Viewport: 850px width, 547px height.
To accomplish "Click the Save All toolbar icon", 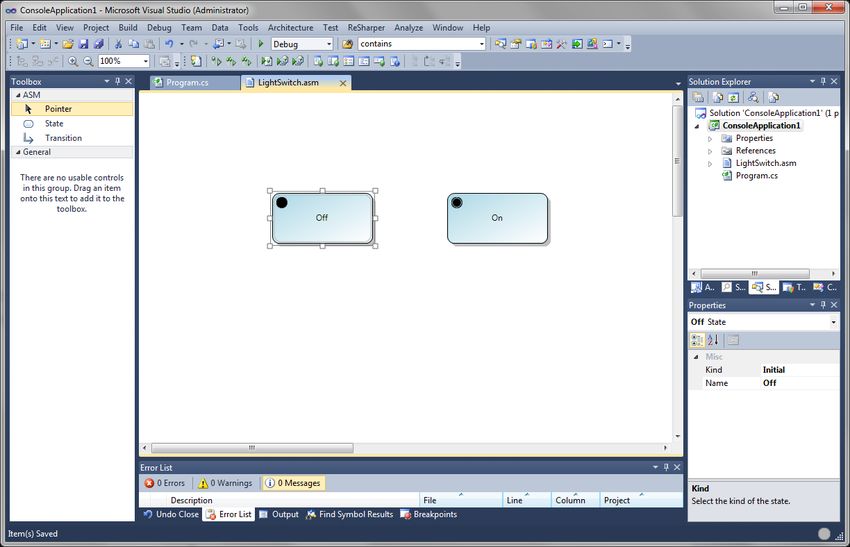I will point(98,44).
